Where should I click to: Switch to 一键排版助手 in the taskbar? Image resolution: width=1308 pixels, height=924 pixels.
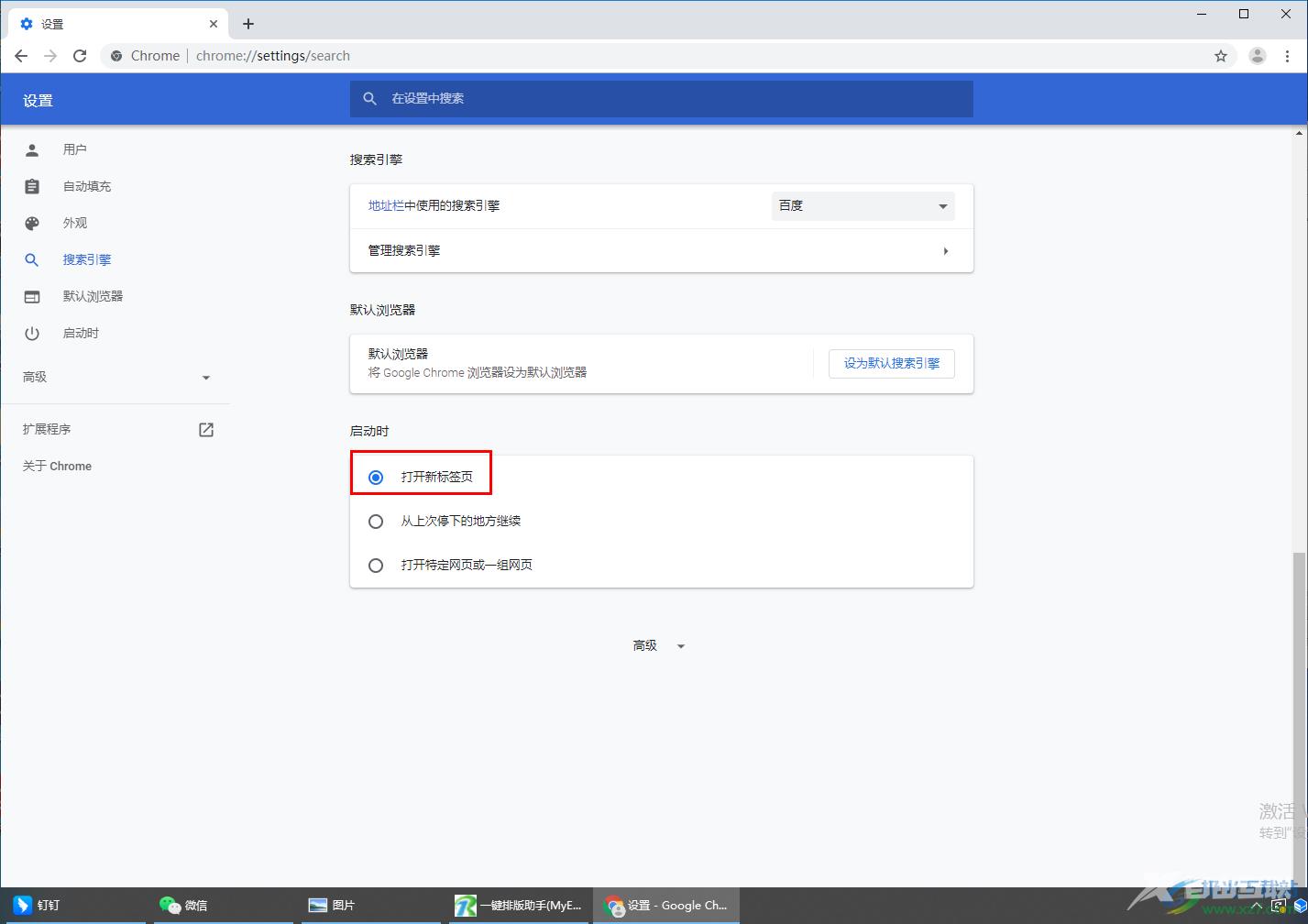(x=520, y=905)
